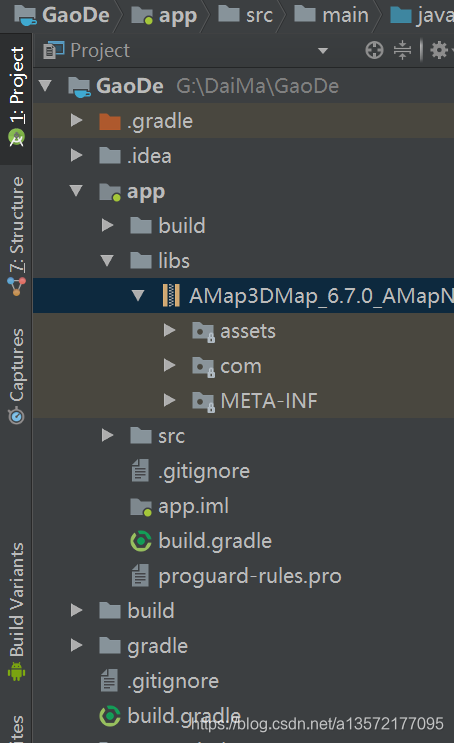
Task: Select app build.gradle Gradle icon
Action: (141, 541)
